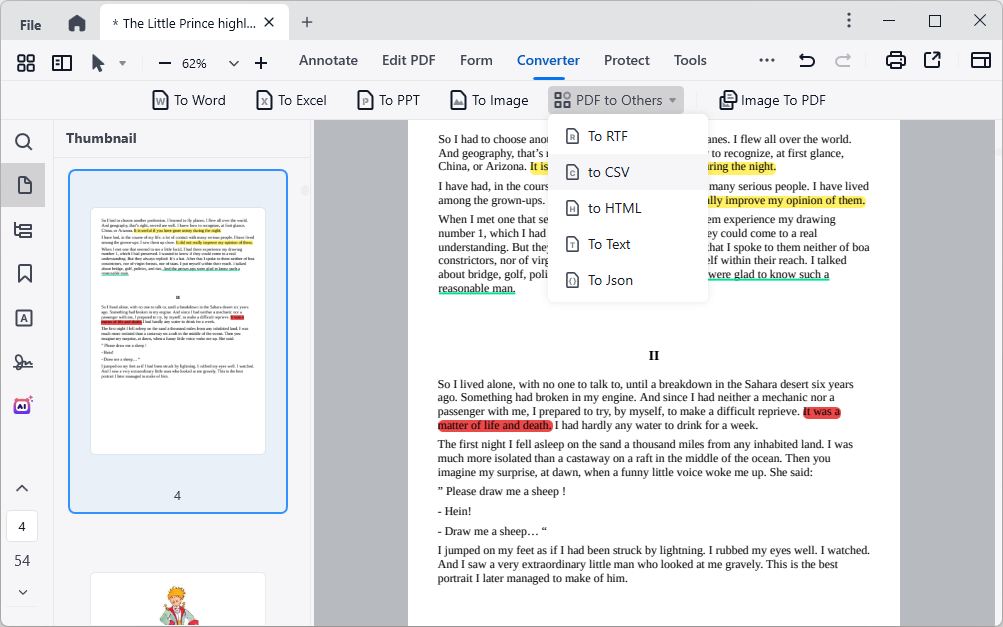Screen dimensions: 1003x627
Task: Open the cursor tool dropdown arrow
Action: (122, 63)
